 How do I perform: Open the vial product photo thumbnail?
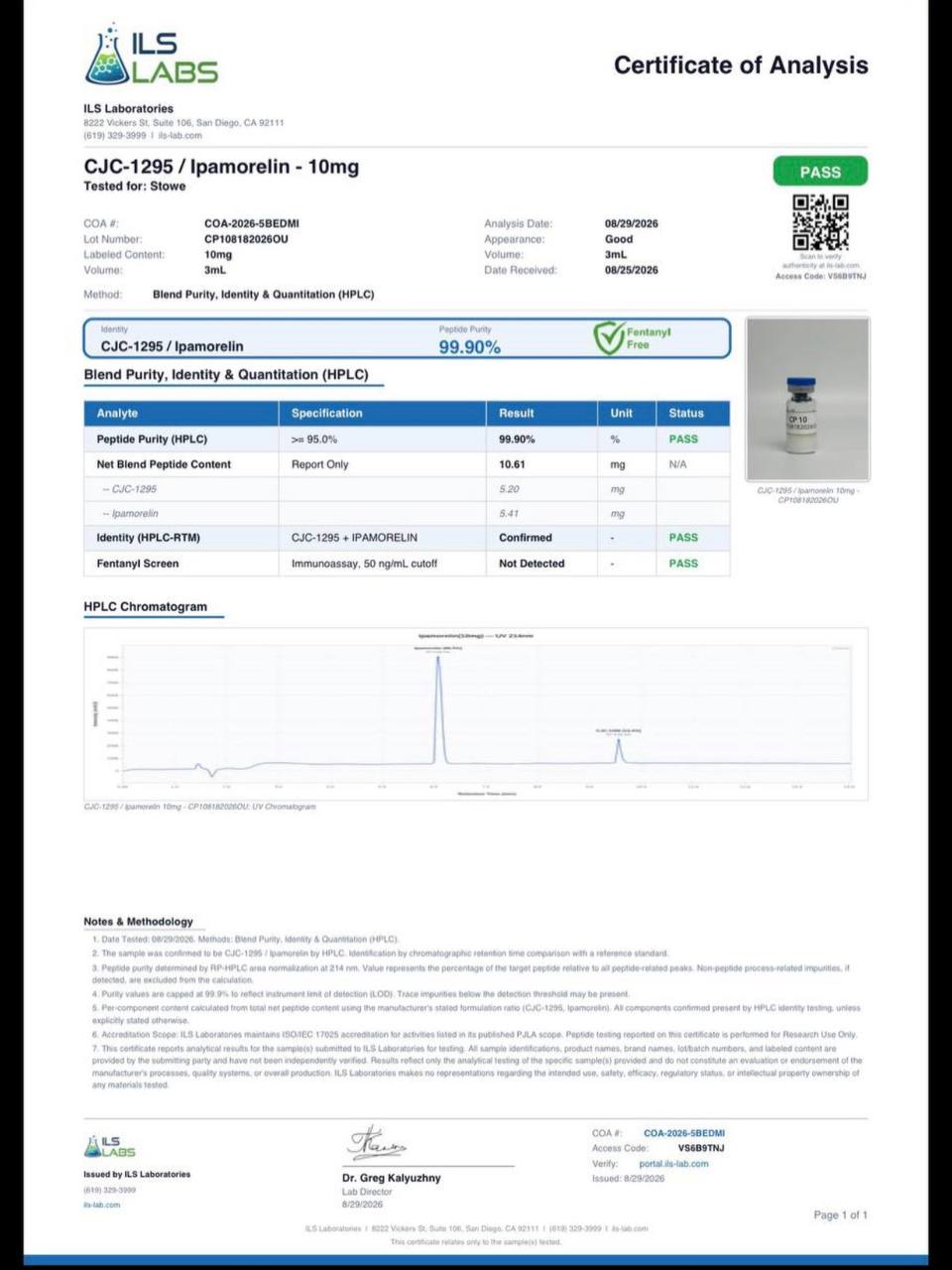[807, 399]
